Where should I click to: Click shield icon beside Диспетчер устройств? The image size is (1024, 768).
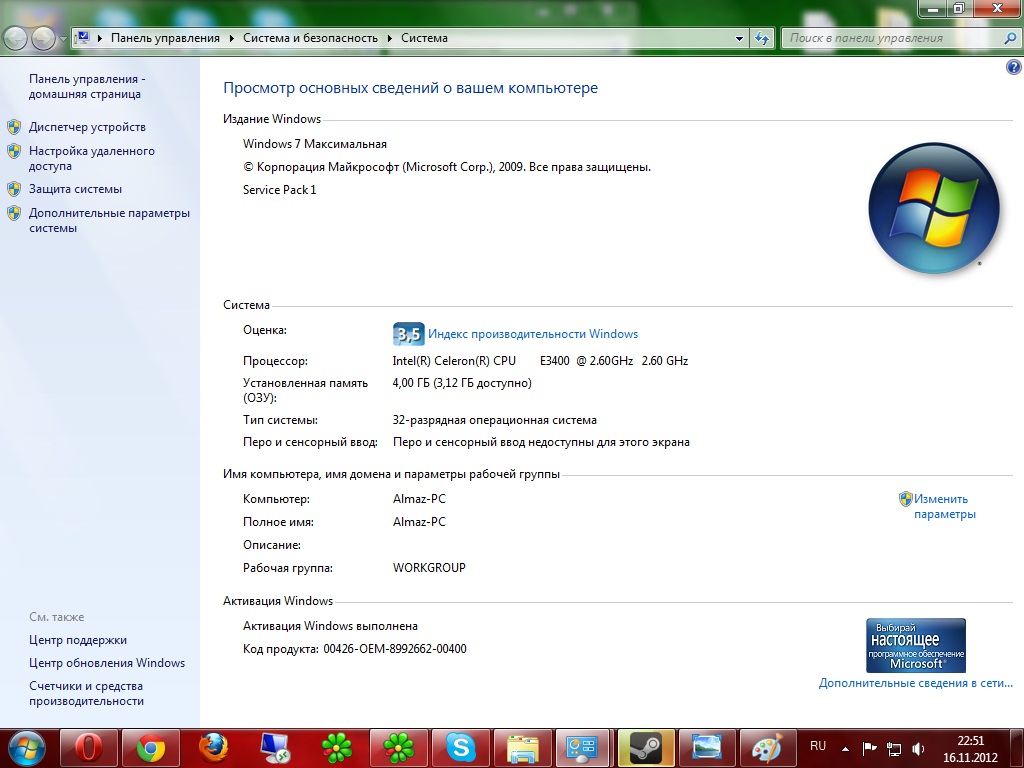(x=14, y=127)
